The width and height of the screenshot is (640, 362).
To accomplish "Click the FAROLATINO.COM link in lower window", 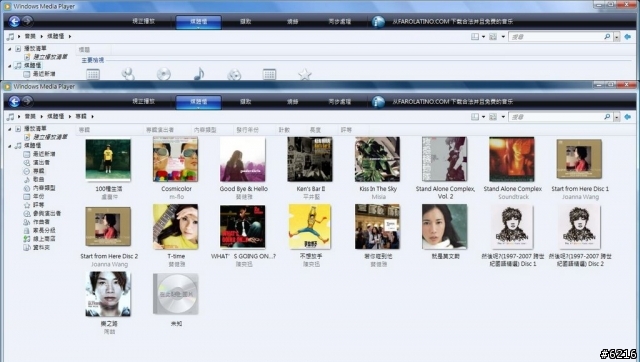I will coord(453,102).
